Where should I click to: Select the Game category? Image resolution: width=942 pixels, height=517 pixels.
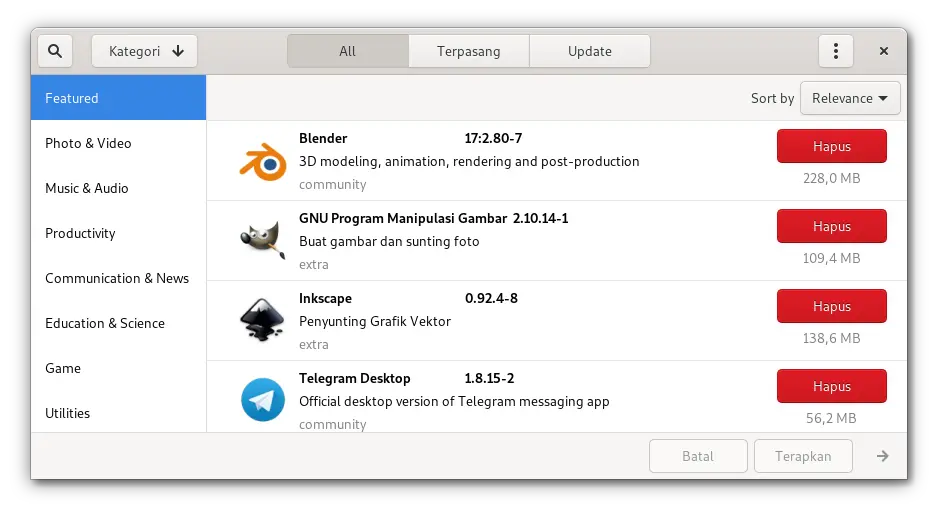[118, 368]
